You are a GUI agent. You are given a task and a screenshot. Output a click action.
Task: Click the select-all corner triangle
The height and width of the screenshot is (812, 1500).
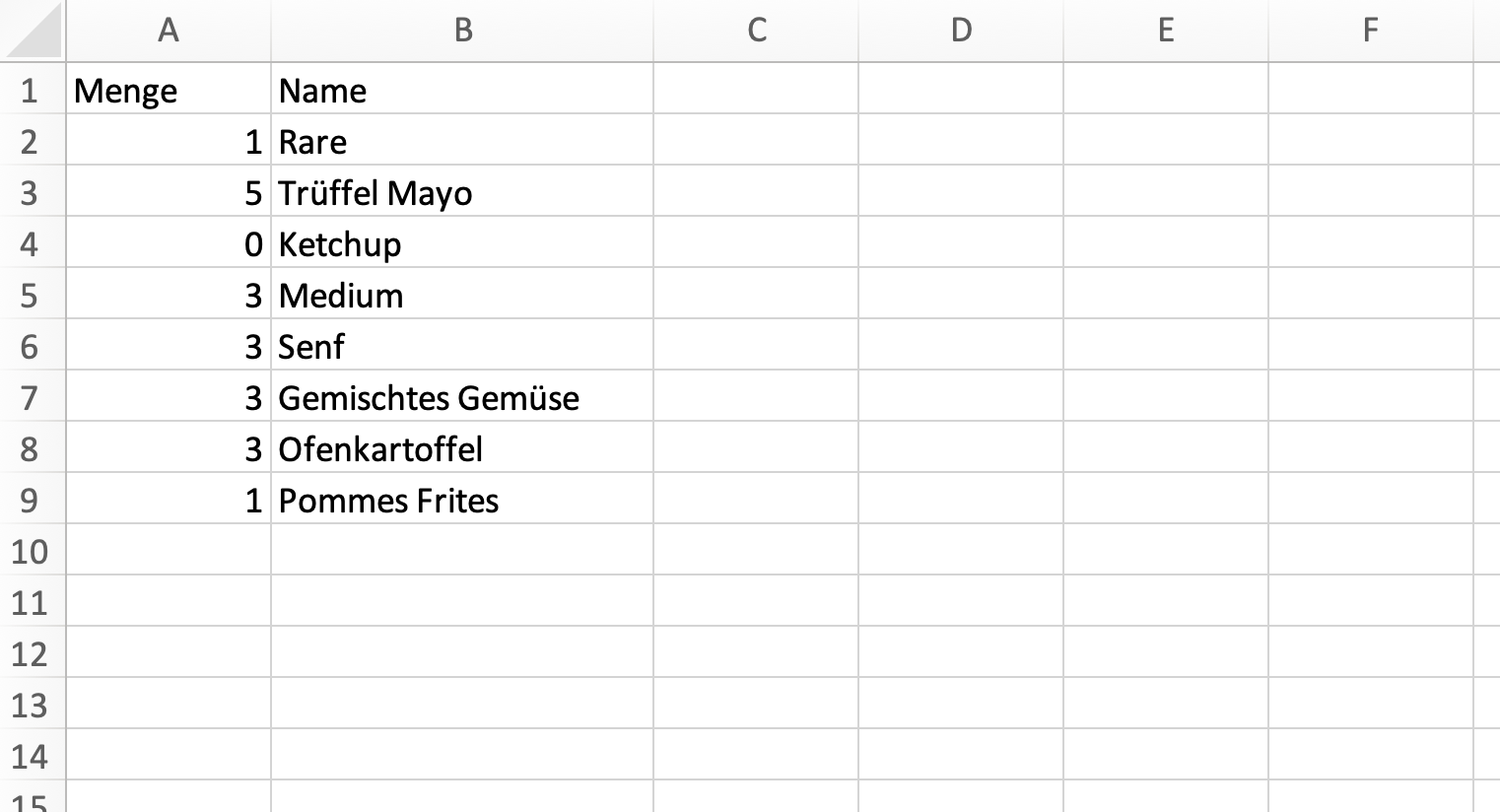(x=33, y=31)
